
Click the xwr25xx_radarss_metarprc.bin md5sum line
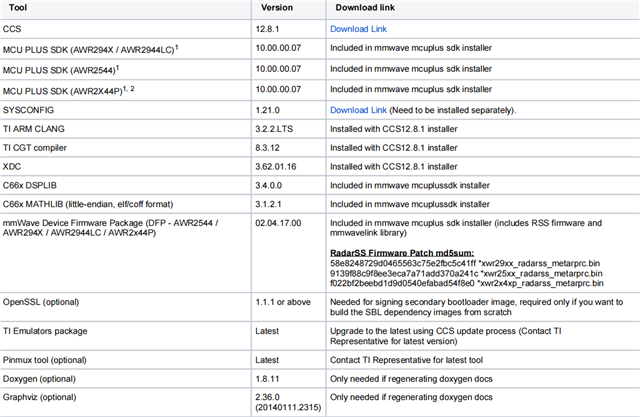click(x=466, y=273)
